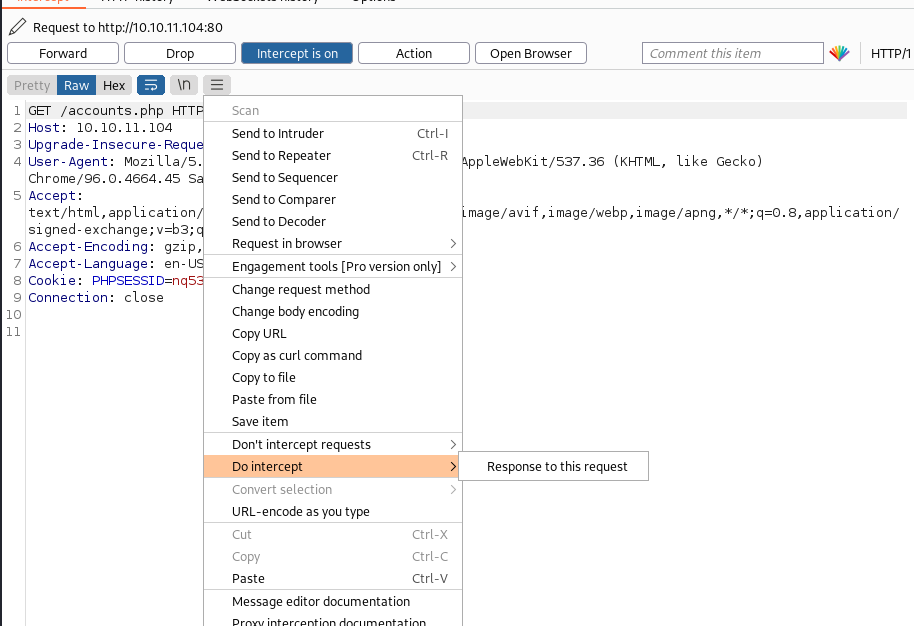Expand Don't intercept requests submenu
The image size is (914, 626).
coord(453,445)
